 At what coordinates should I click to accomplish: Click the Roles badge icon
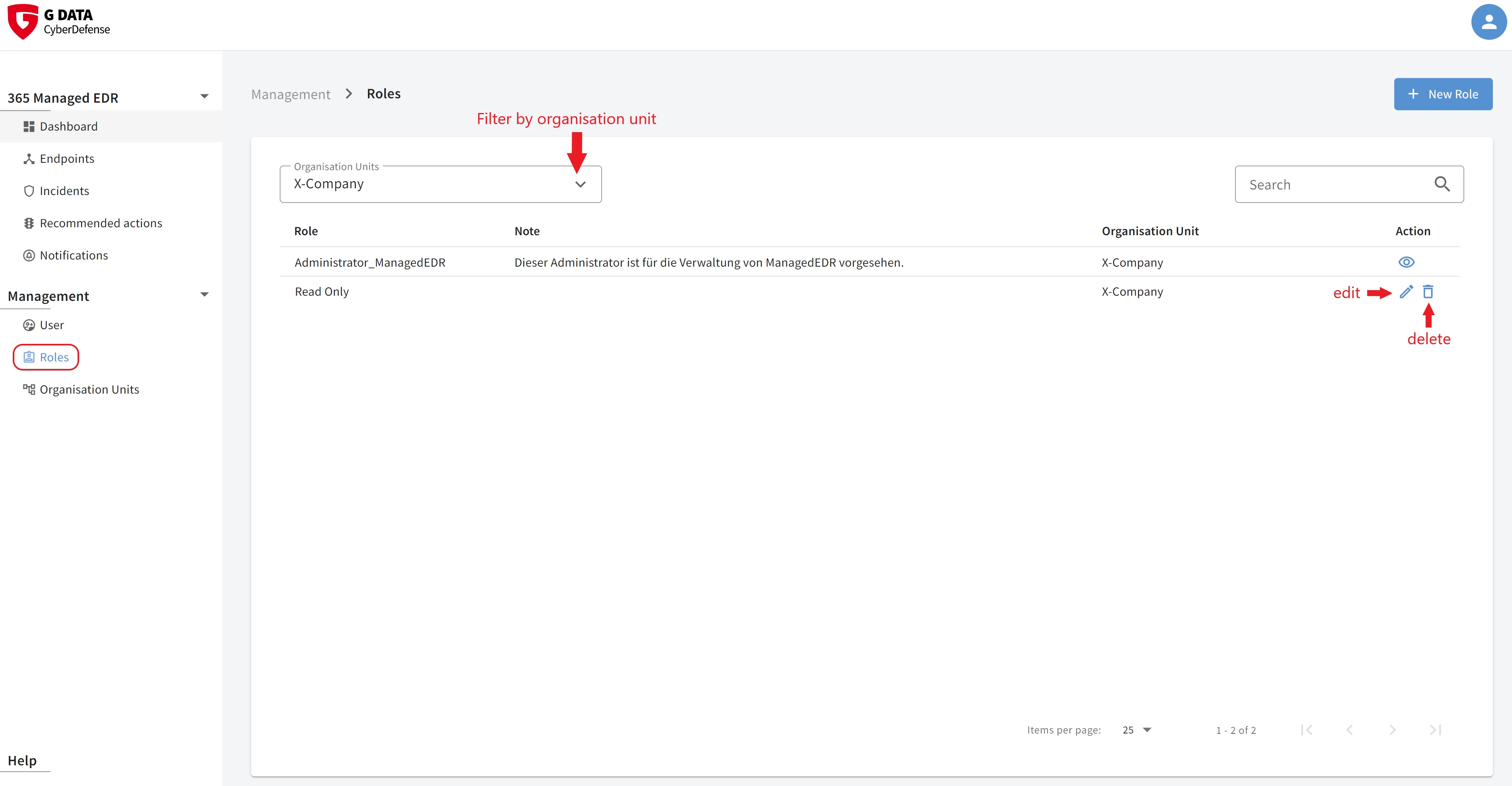click(x=29, y=357)
